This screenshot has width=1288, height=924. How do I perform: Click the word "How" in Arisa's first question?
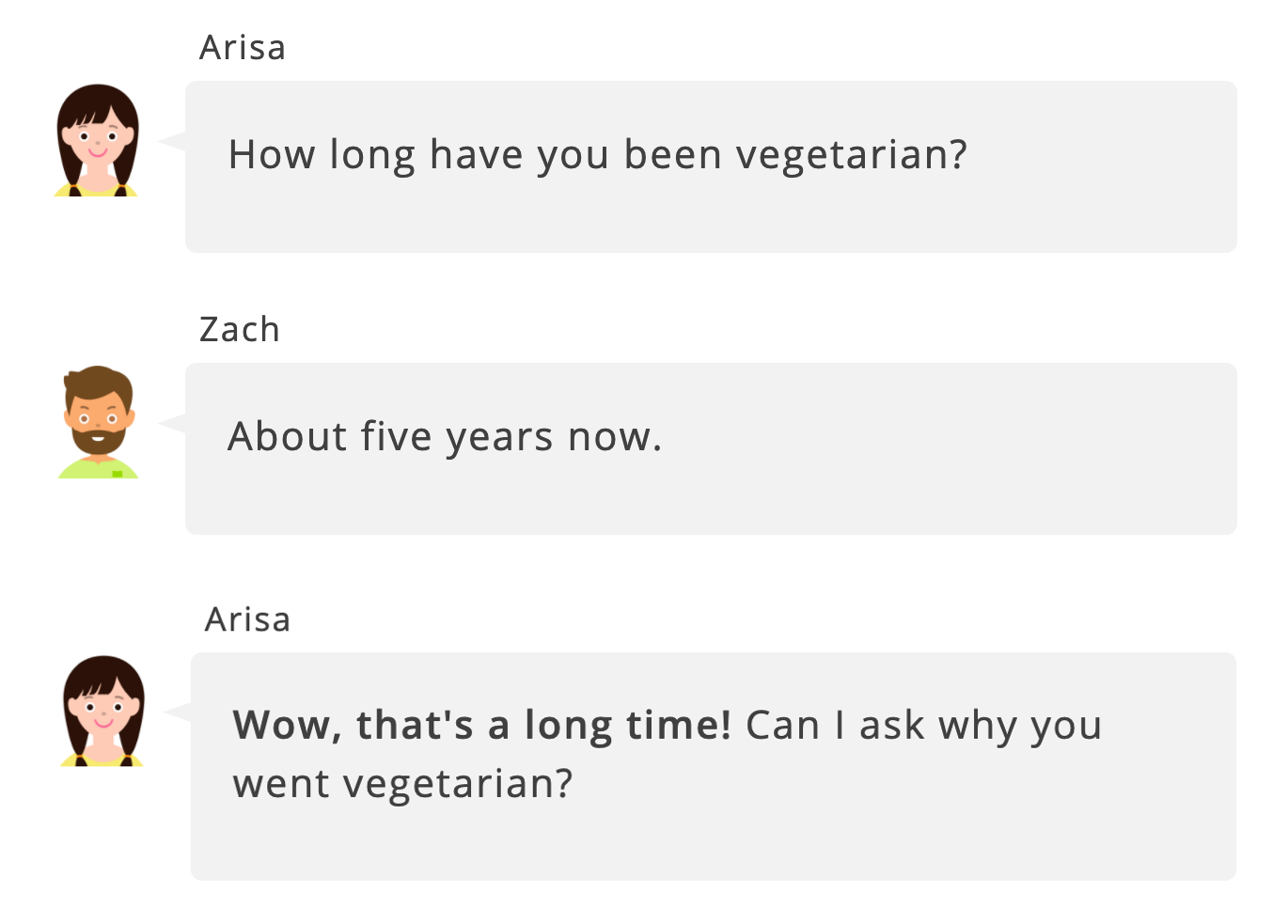point(272,155)
